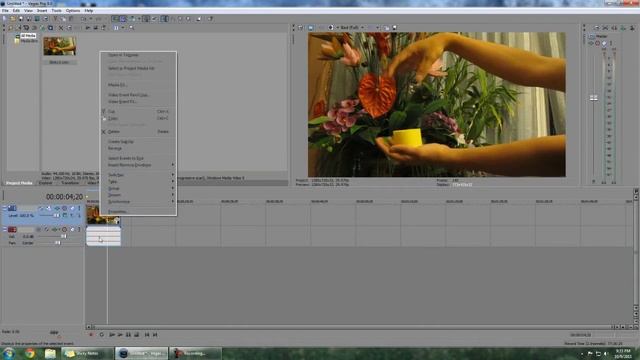640x360 pixels.
Task: Toggle Automatic Crossfades in main toolbar
Action: pyautogui.click(x=123, y=19)
